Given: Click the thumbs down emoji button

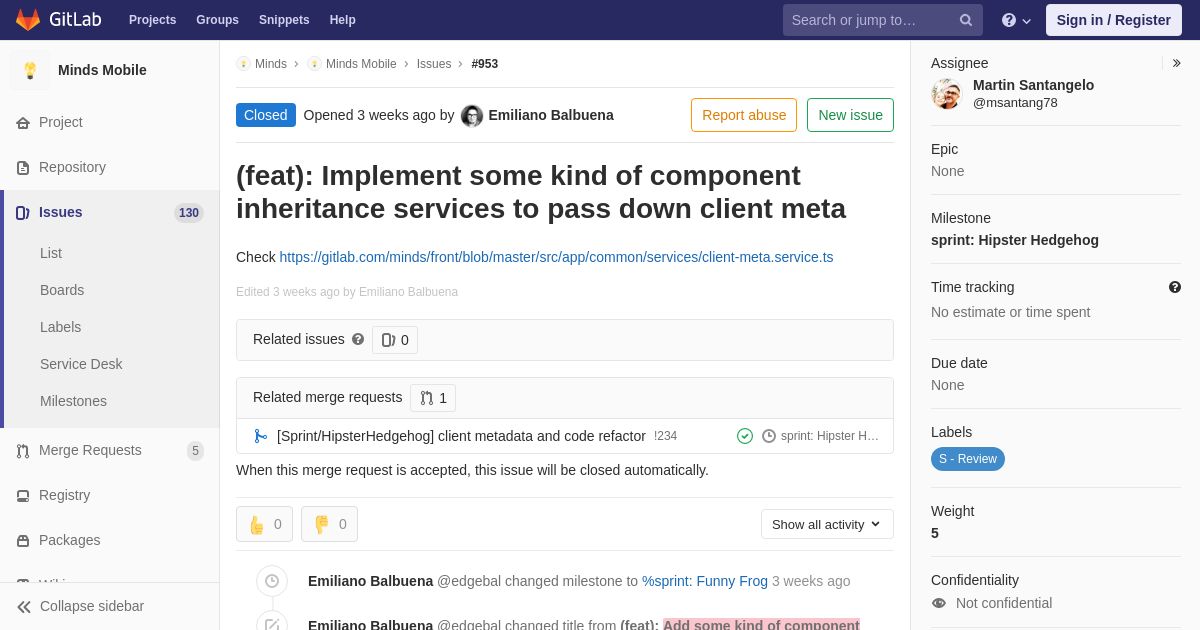Looking at the screenshot, I should (330, 524).
